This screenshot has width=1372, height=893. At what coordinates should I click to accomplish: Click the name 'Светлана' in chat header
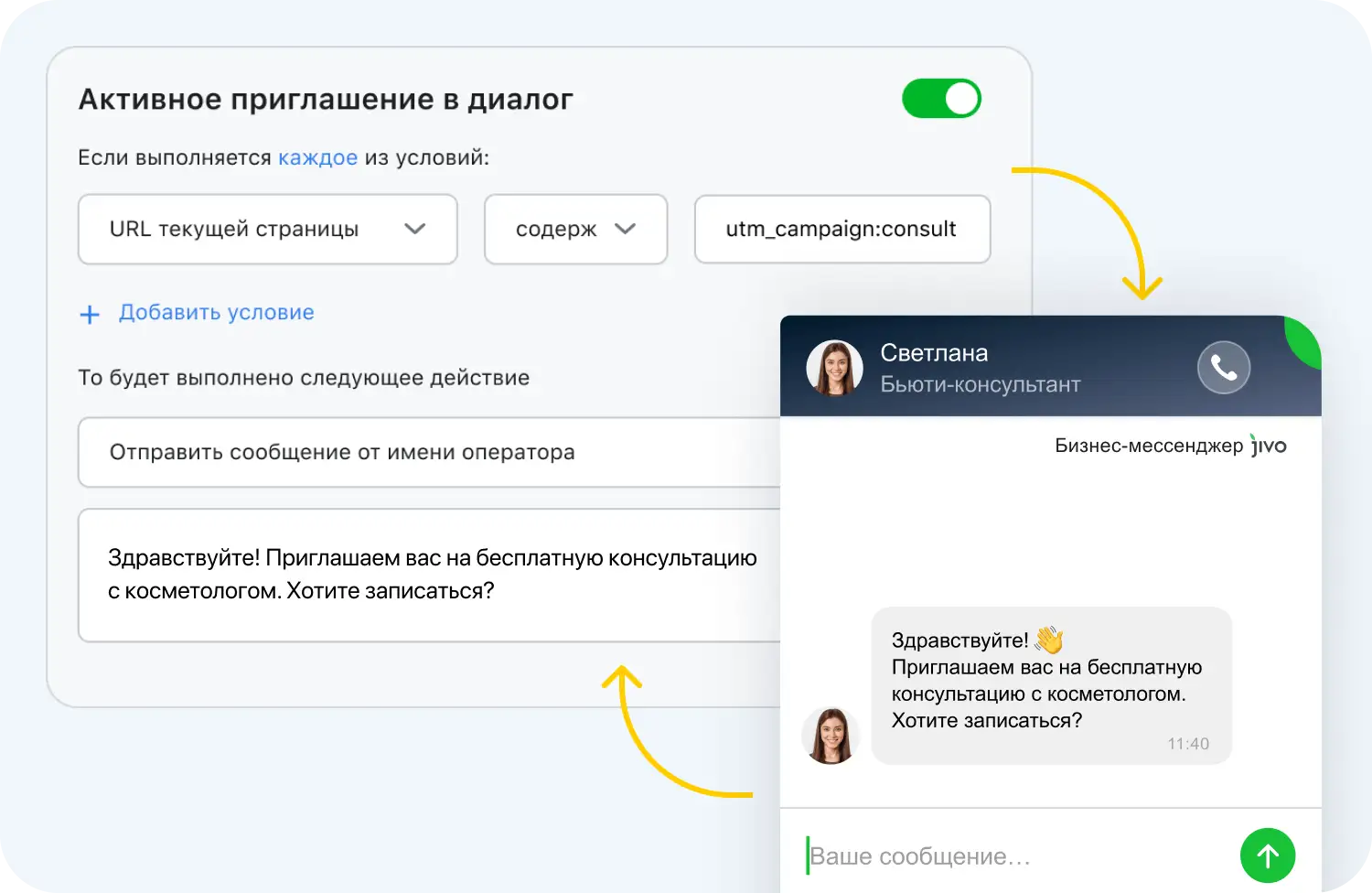pyautogui.click(x=934, y=353)
